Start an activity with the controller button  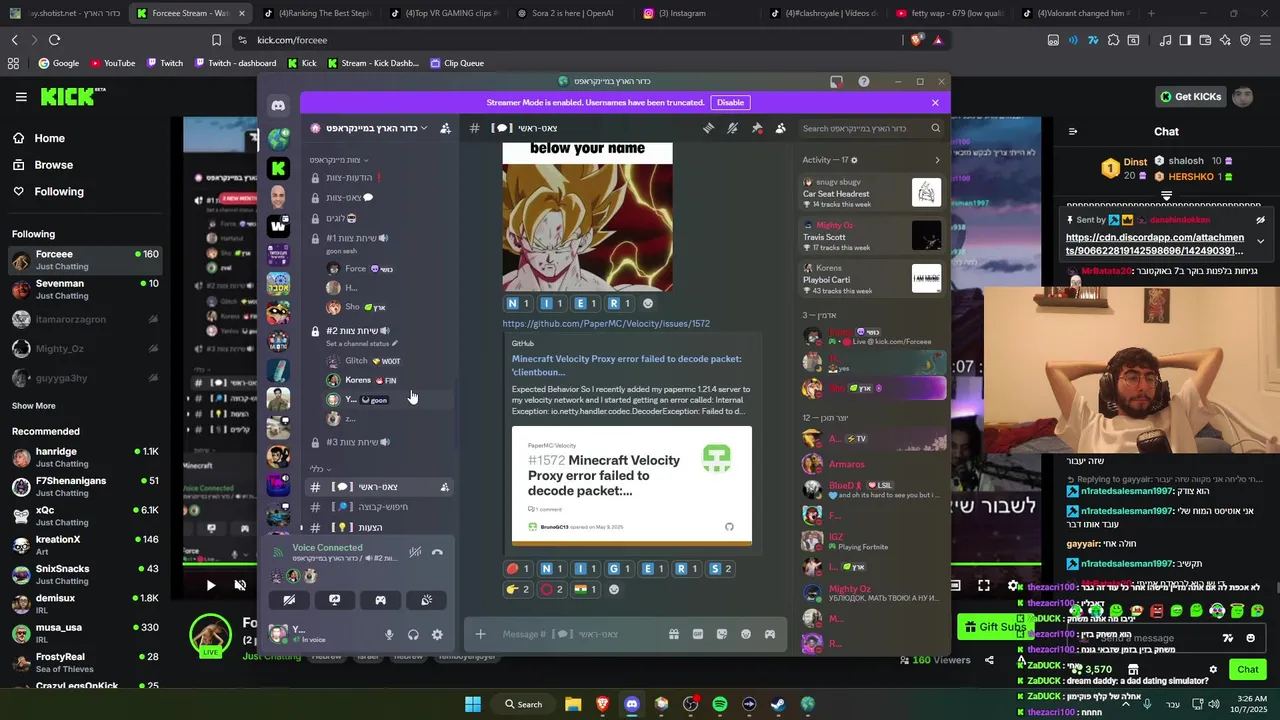pyautogui.click(x=380, y=600)
